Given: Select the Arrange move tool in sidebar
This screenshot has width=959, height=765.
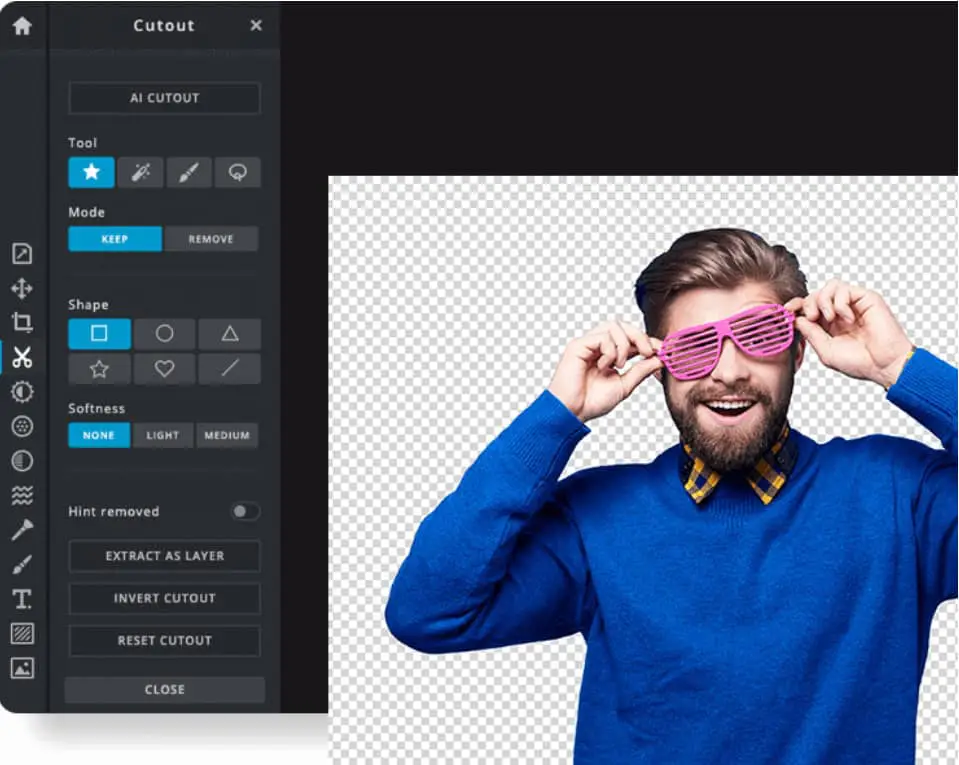Looking at the screenshot, I should pos(22,288).
